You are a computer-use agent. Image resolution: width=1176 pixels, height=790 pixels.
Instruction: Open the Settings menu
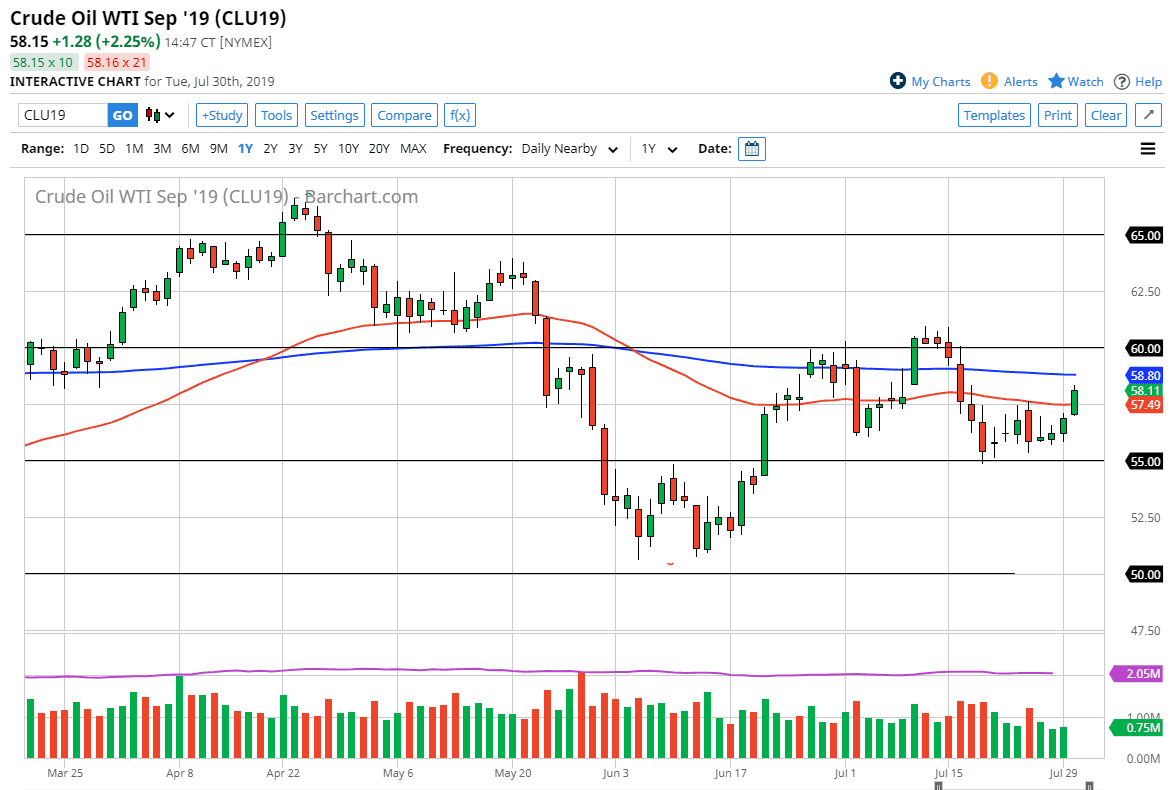click(x=334, y=115)
